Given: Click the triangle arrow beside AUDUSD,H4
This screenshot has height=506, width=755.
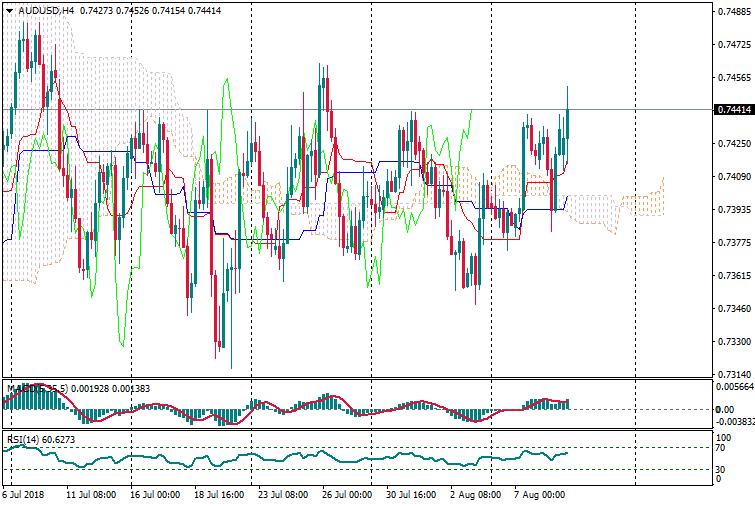Looking at the screenshot, I should coord(8,10).
